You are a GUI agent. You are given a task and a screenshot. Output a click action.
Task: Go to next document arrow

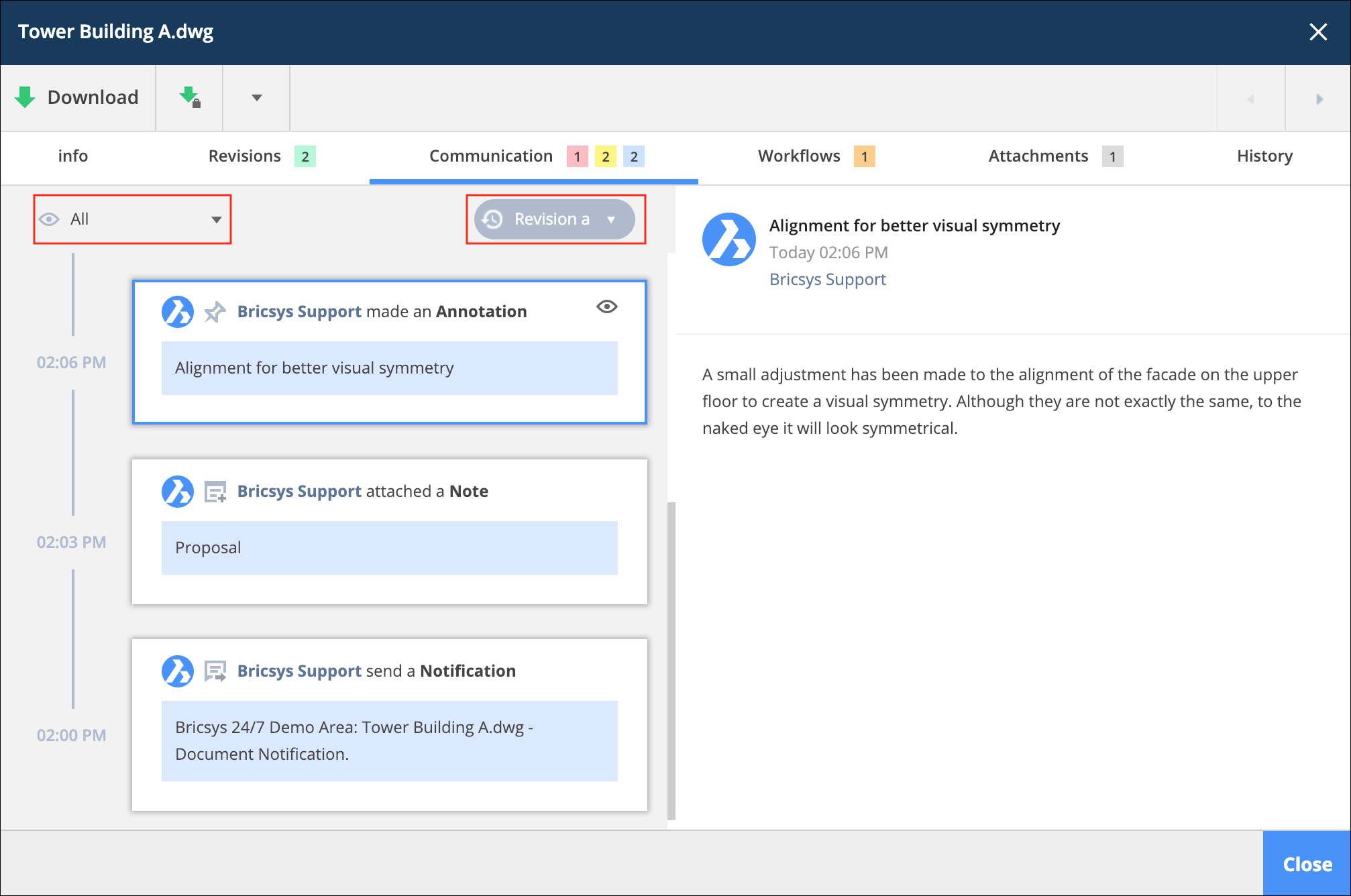[x=1319, y=99]
